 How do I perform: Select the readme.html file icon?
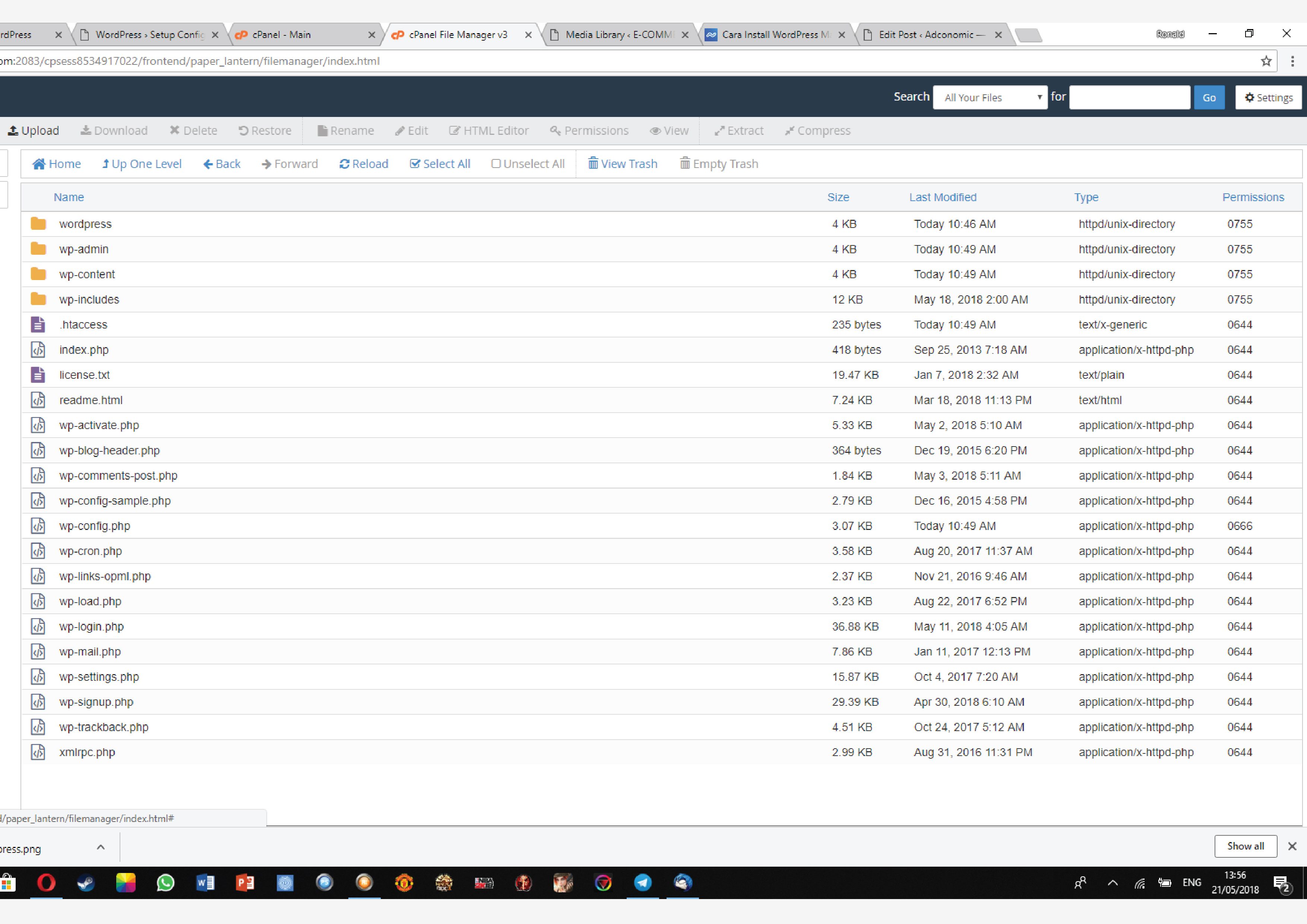[38, 400]
